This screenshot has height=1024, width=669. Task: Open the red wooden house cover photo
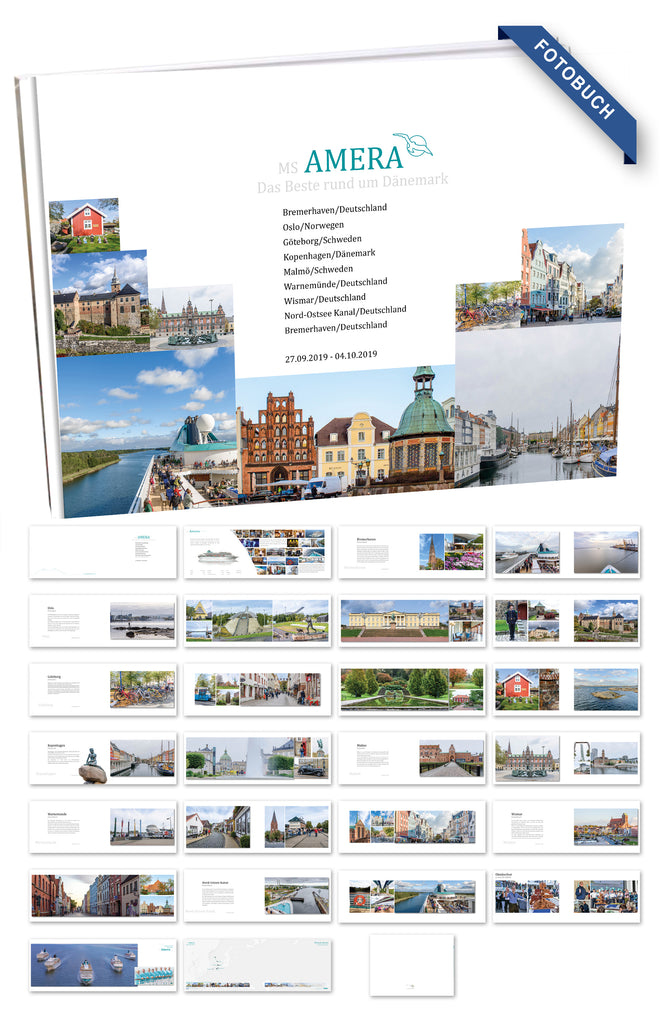[x=85, y=225]
